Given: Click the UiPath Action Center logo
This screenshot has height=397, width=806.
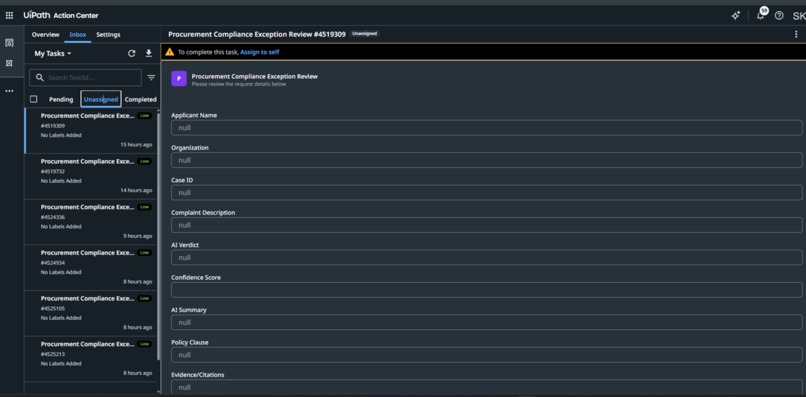Looking at the screenshot, I should pos(61,15).
